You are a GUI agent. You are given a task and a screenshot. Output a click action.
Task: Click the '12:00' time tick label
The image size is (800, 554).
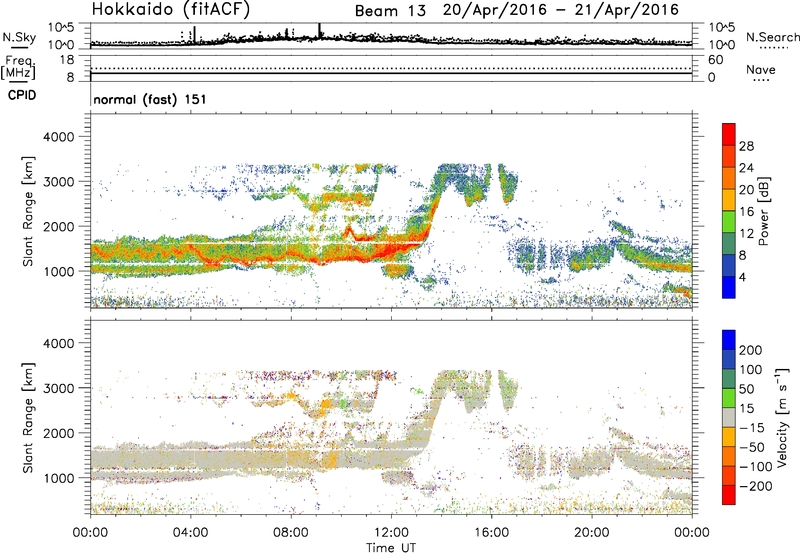pos(391,533)
